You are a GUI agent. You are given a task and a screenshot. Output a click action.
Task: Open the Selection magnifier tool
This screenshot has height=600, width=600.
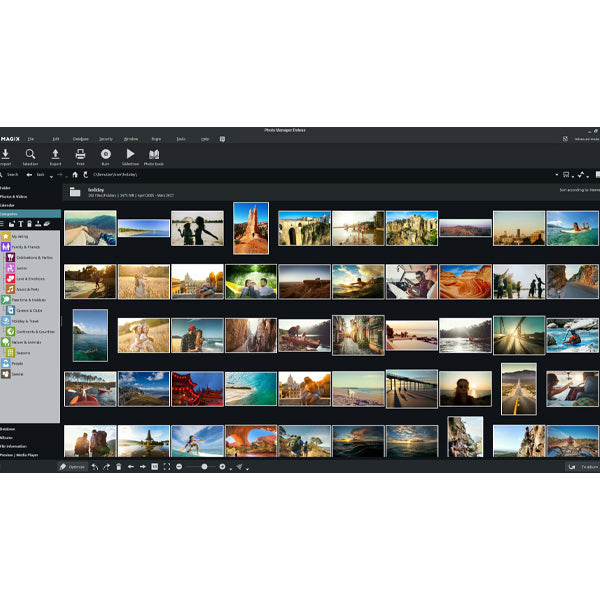point(30,154)
